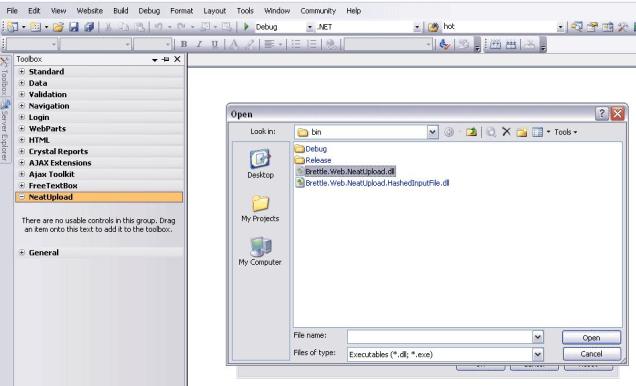Open the Files of type dropdown
The image size is (636, 386).
tap(537, 354)
